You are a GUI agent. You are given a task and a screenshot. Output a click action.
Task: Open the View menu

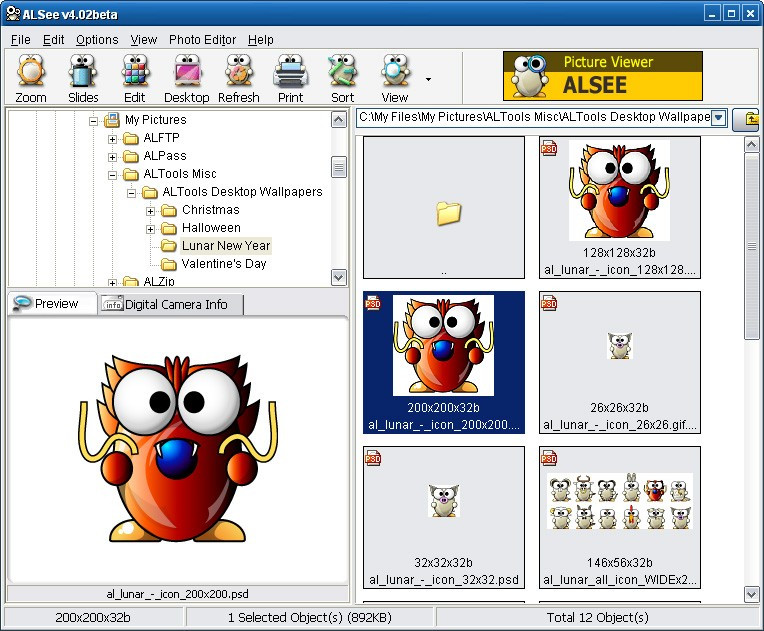[x=143, y=39]
